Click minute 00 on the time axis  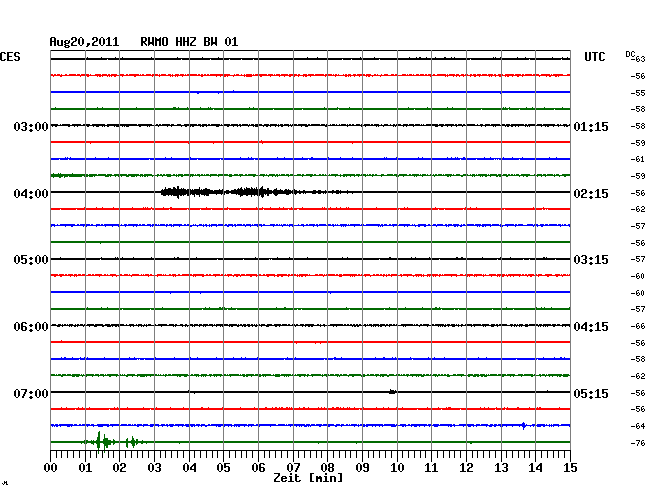[x=51, y=468]
